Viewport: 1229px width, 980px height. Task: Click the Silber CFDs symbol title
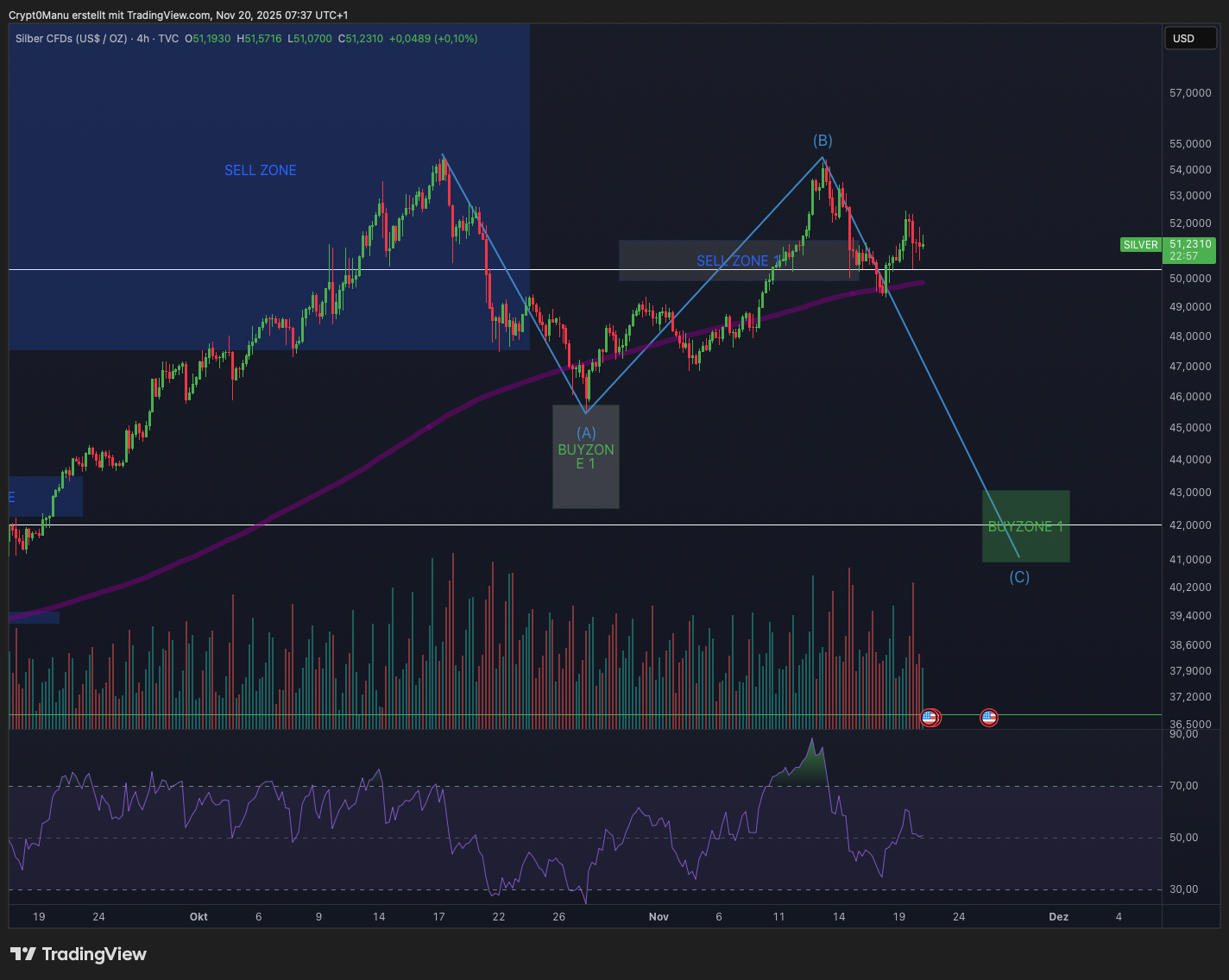coord(71,39)
